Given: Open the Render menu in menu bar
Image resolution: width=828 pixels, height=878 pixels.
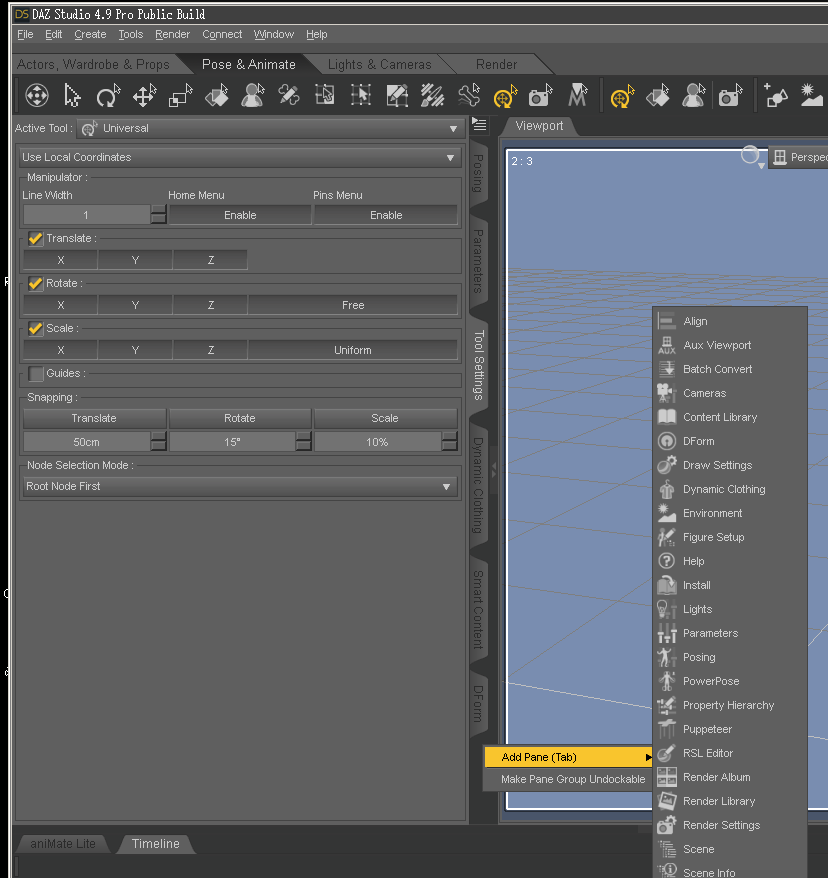Looking at the screenshot, I should coord(172,34).
